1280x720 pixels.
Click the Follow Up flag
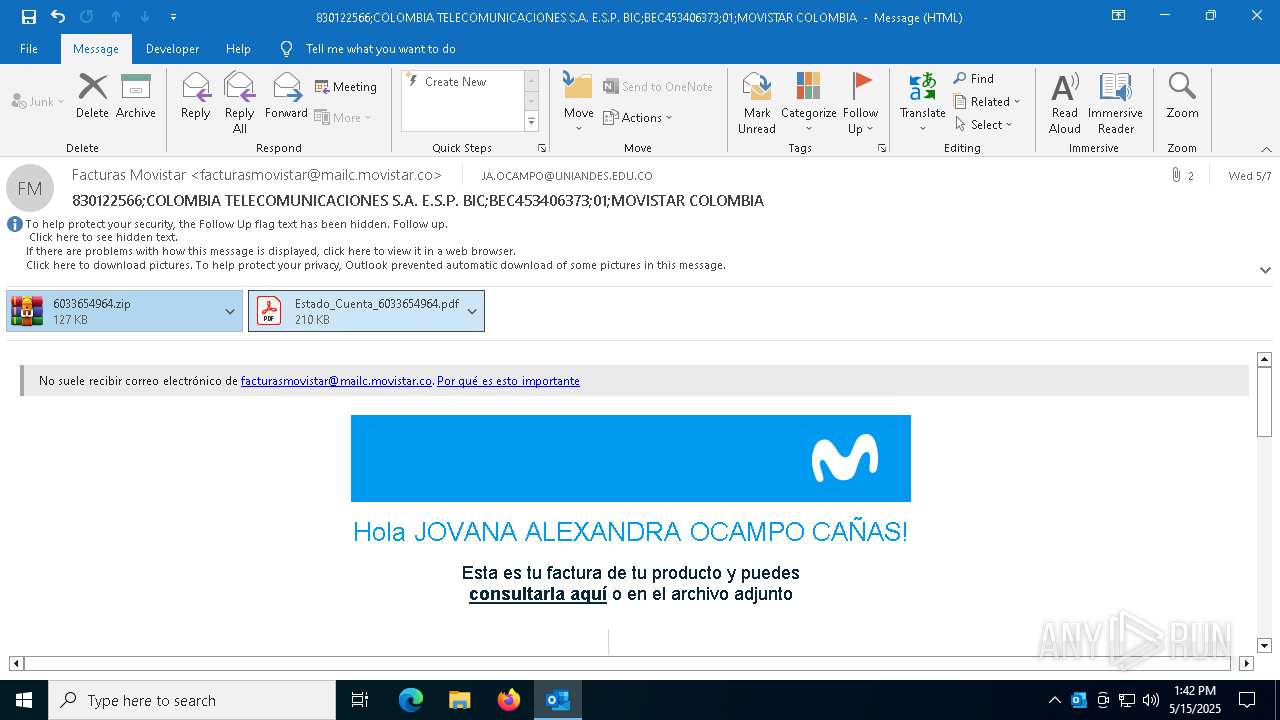pos(860,103)
